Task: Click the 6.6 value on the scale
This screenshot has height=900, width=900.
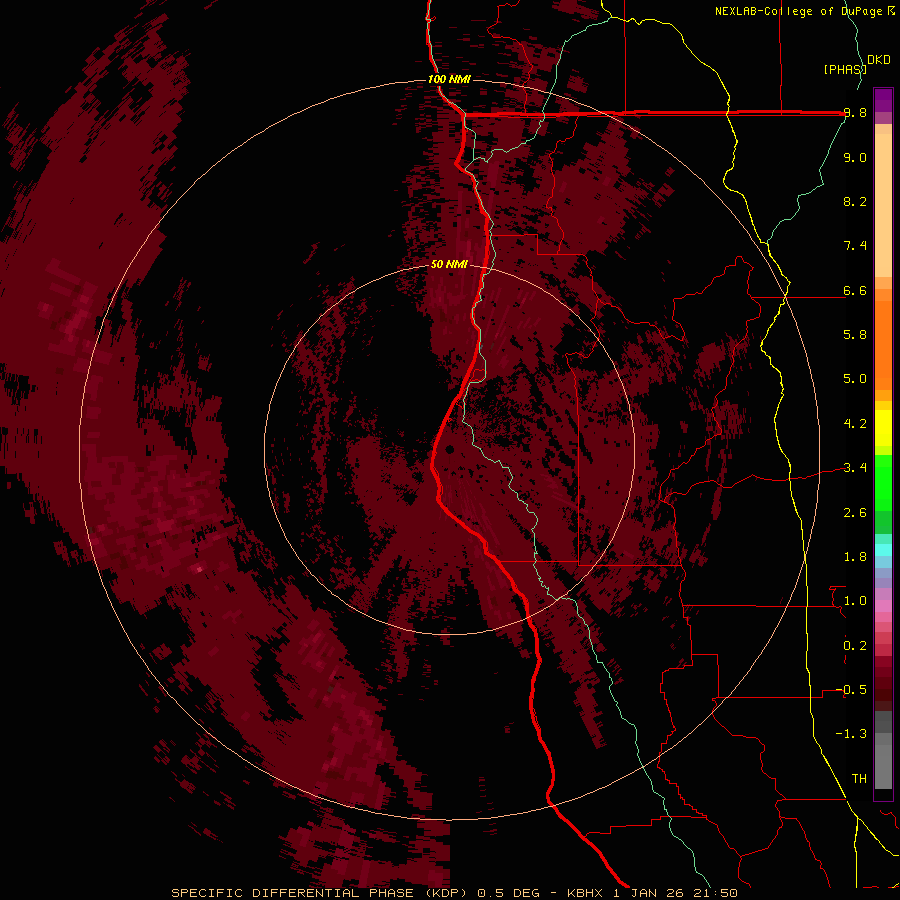Action: point(855,290)
